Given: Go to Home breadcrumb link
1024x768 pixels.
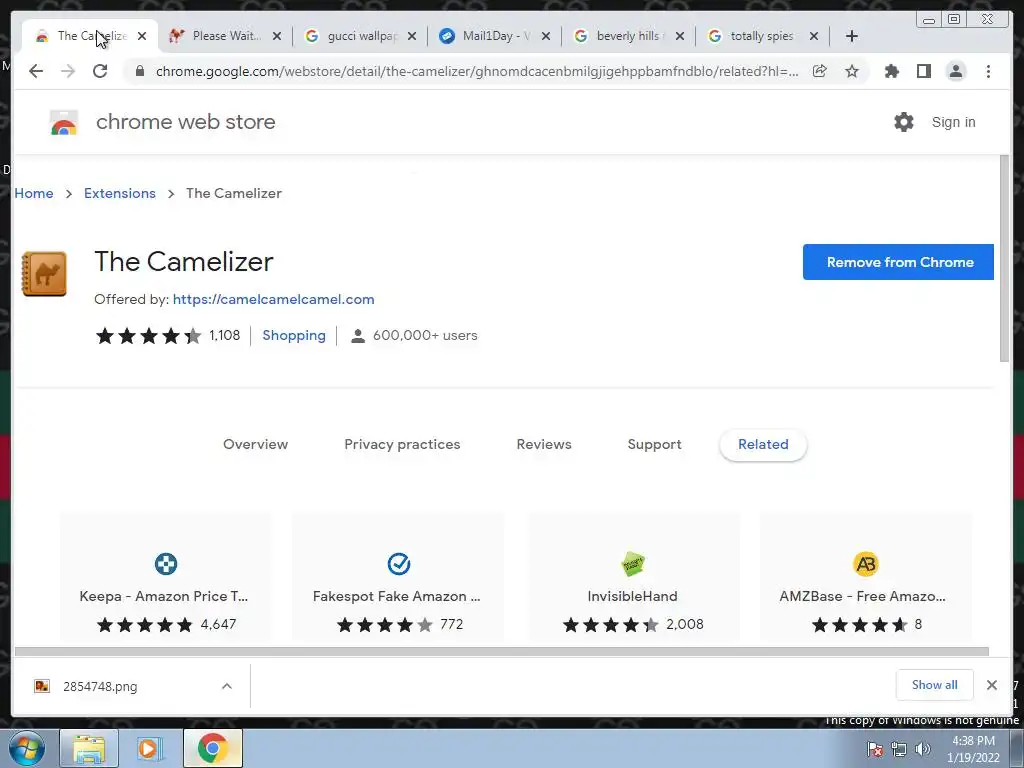Looking at the screenshot, I should pyautogui.click(x=34, y=193).
